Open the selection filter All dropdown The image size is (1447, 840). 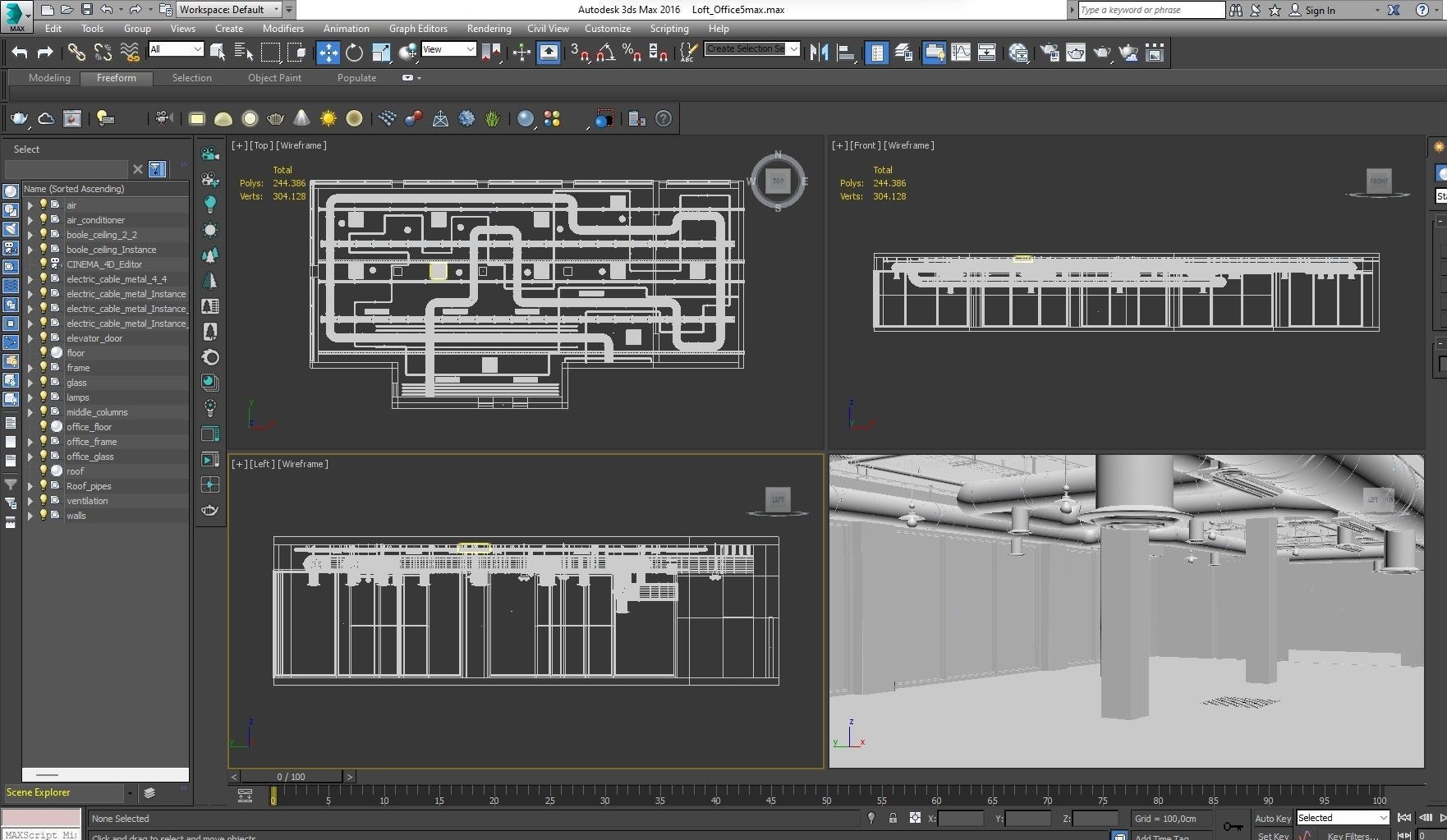pyautogui.click(x=176, y=49)
